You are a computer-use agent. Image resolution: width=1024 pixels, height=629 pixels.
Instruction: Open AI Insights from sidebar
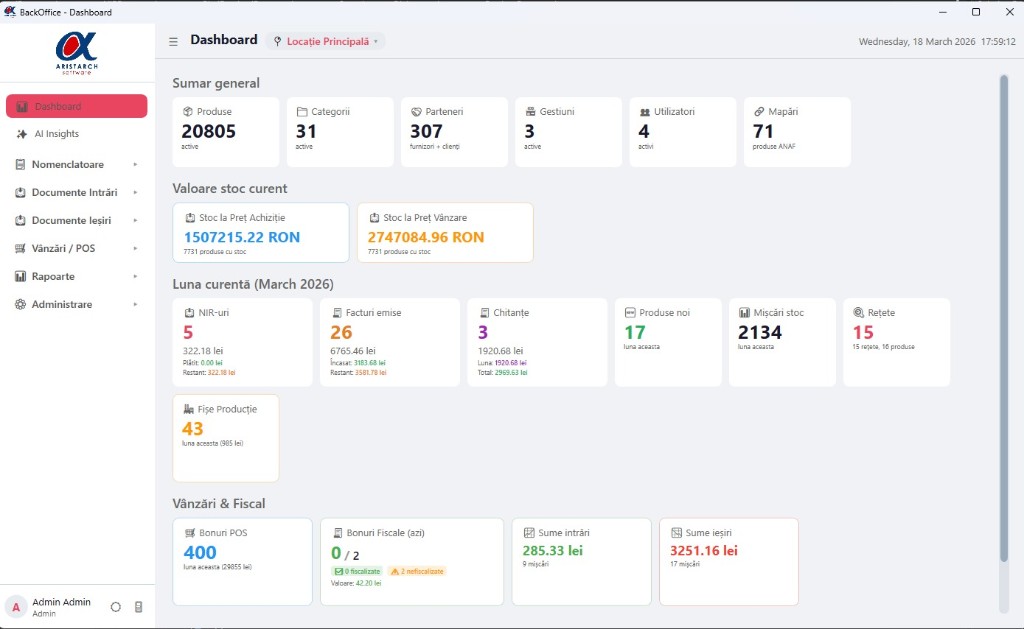tap(76, 134)
